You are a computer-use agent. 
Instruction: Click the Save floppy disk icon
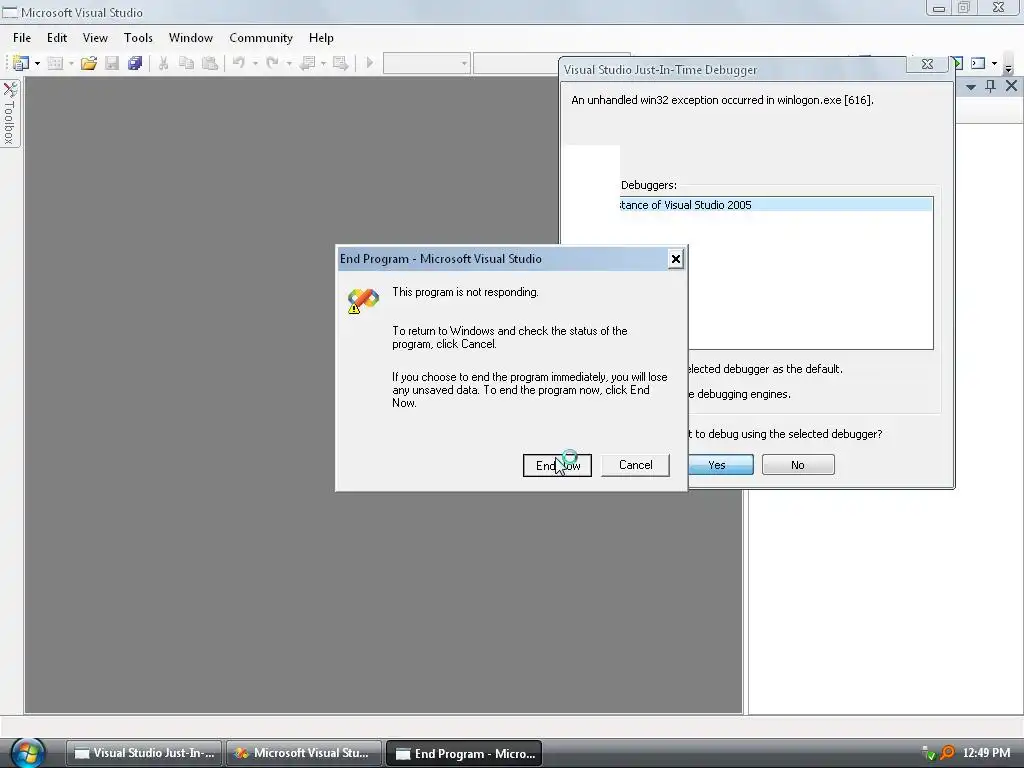(112, 63)
